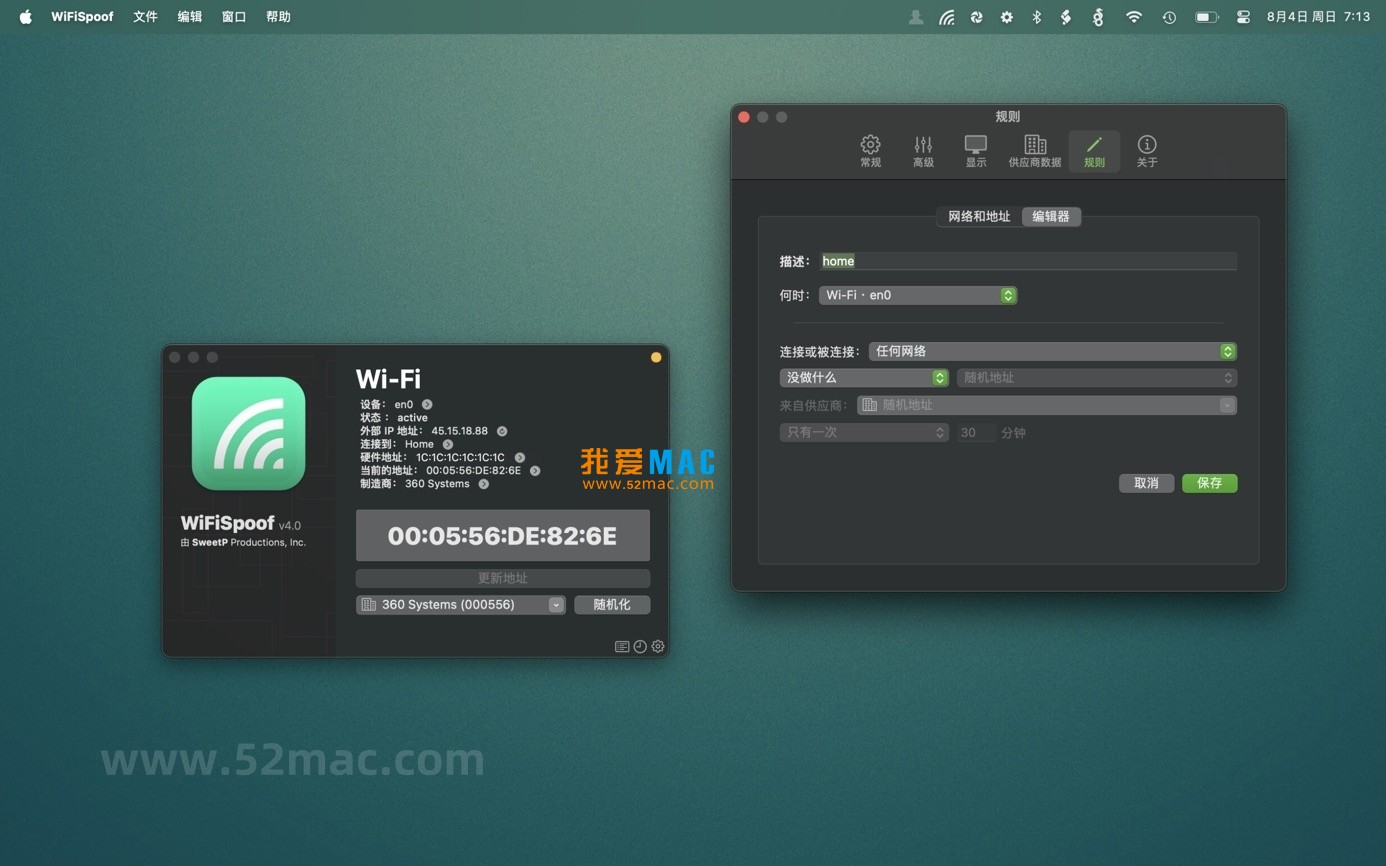Viewport: 1386px width, 866px height.
Task: Open the 关于 about info tab
Action: pyautogui.click(x=1146, y=151)
